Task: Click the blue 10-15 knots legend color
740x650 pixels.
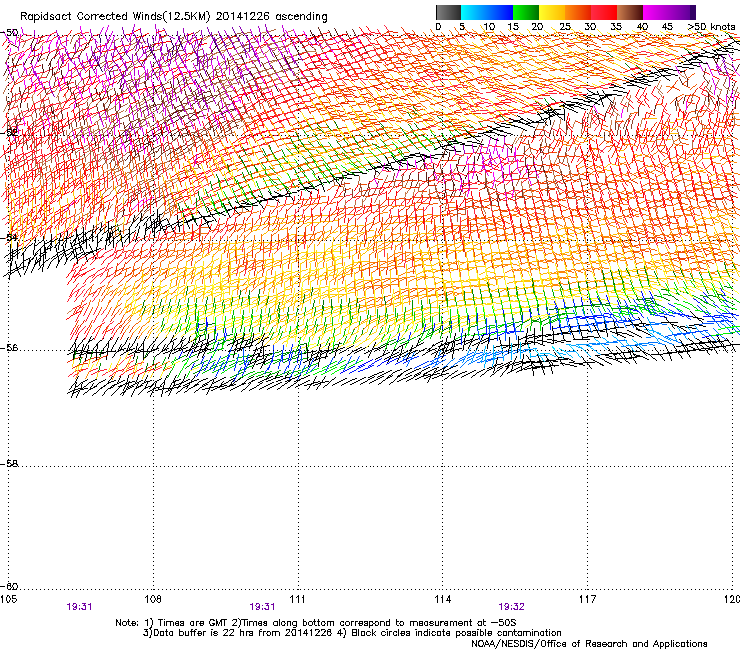Action: coord(500,12)
